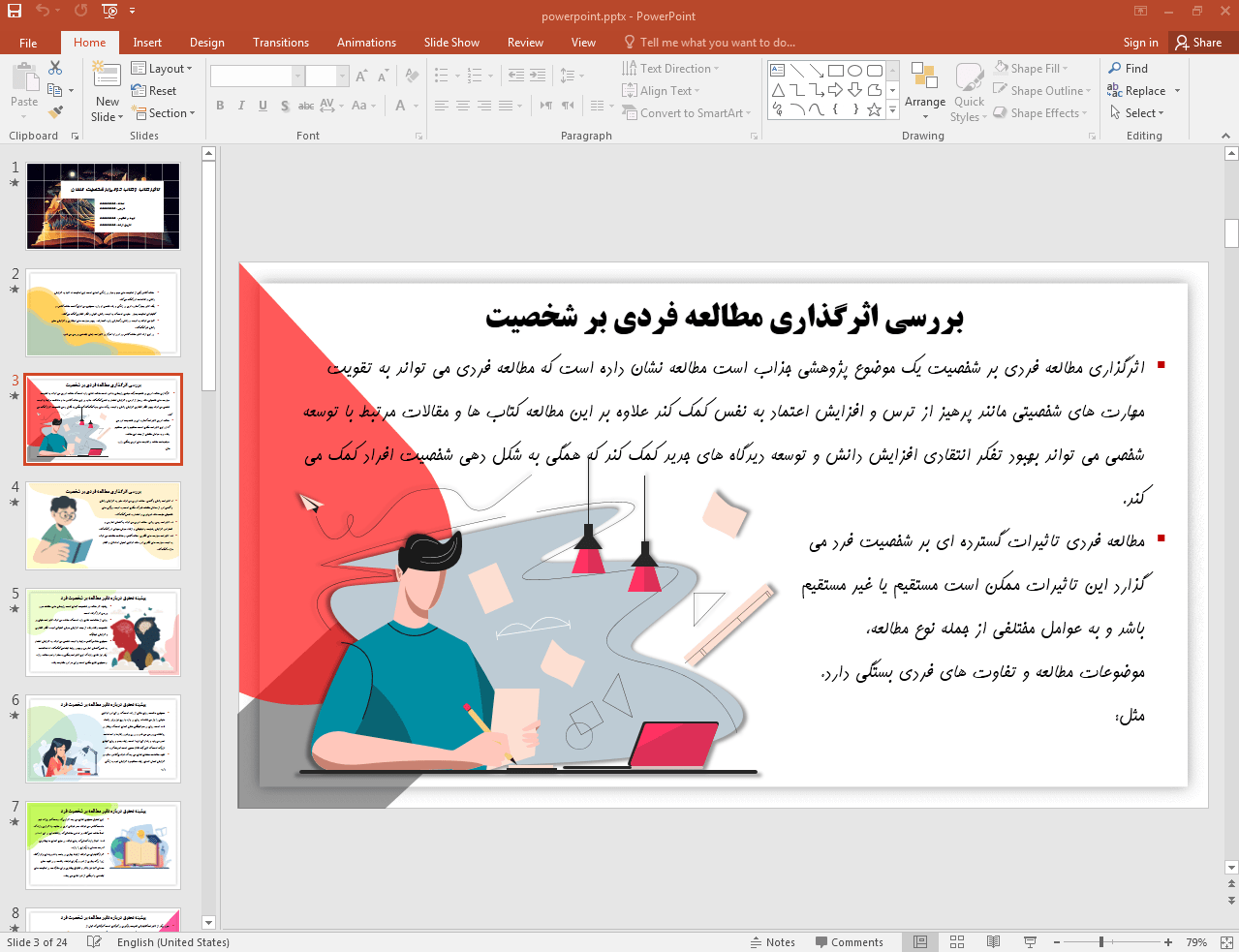The image size is (1239, 952).
Task: Switch to the Animations tab
Action: pyautogui.click(x=366, y=43)
